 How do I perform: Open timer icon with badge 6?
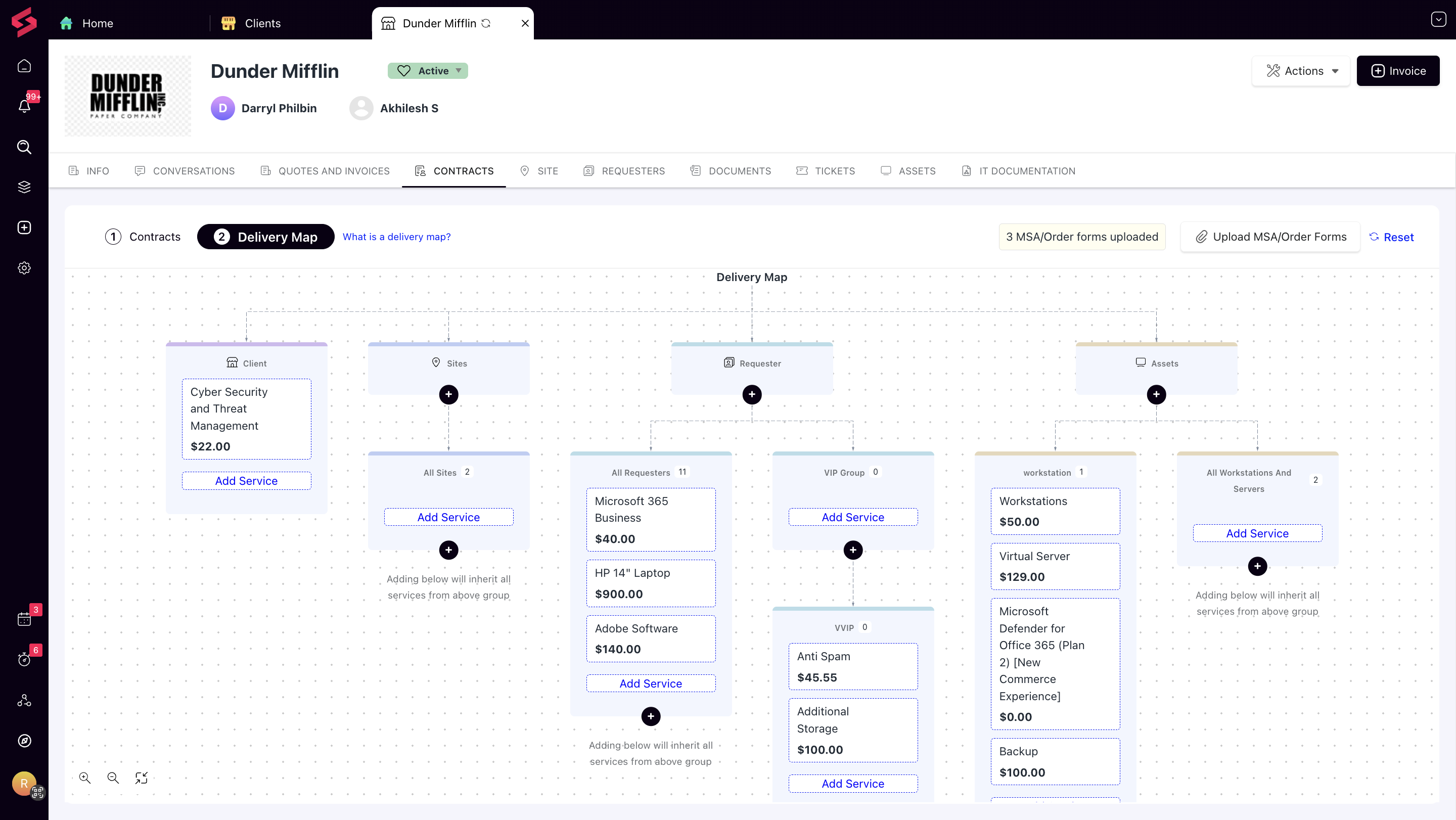pos(24,659)
